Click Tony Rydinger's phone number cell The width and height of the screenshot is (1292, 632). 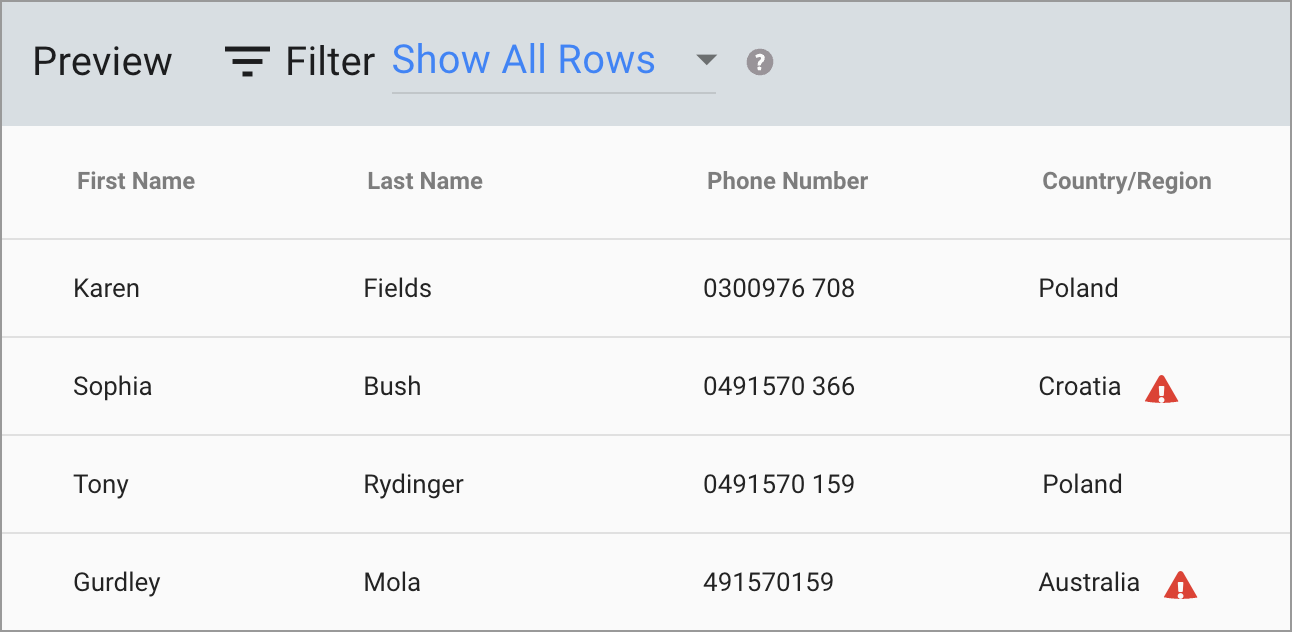coord(780,484)
